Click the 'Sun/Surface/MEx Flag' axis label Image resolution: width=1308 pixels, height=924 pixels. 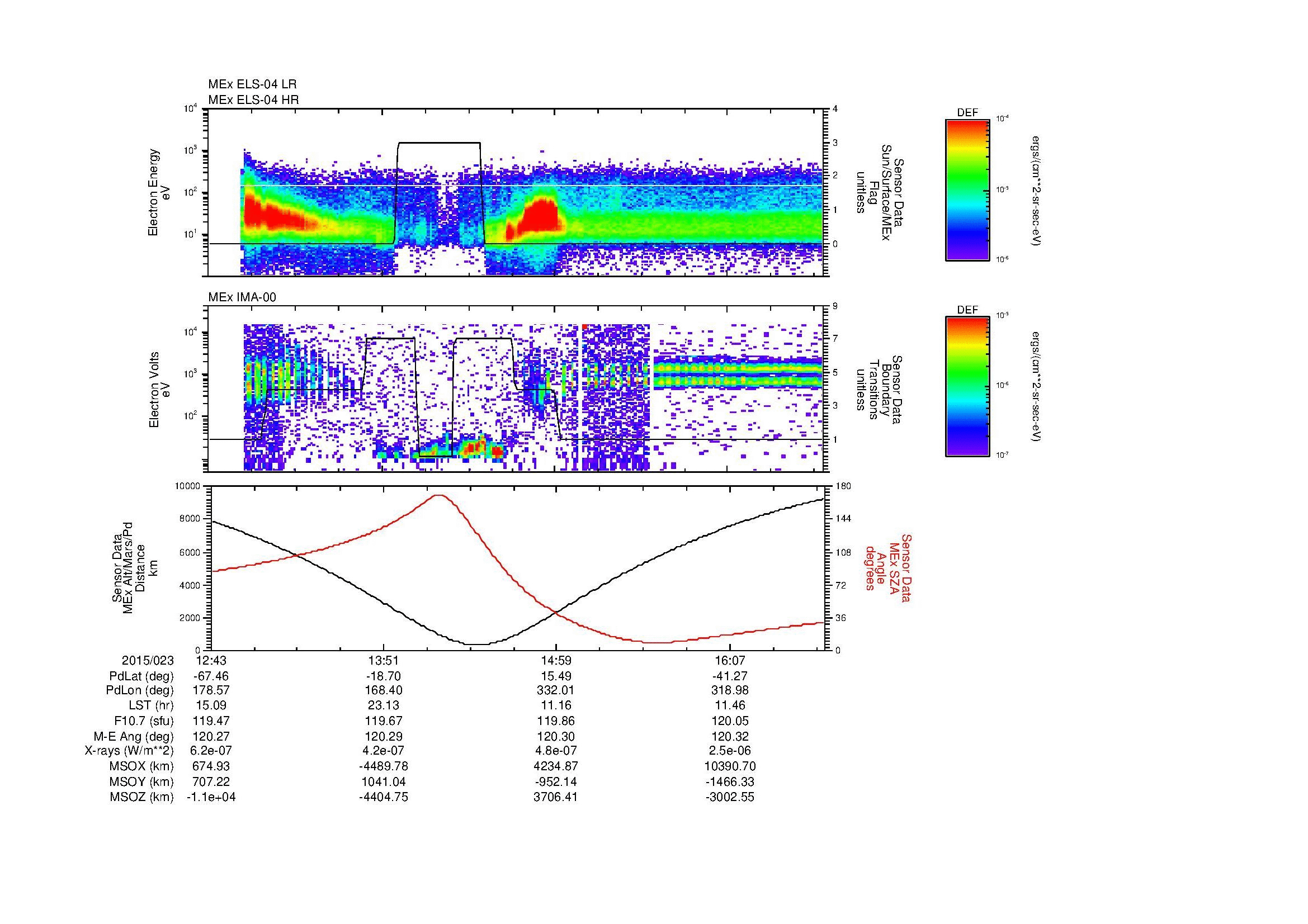point(880,192)
